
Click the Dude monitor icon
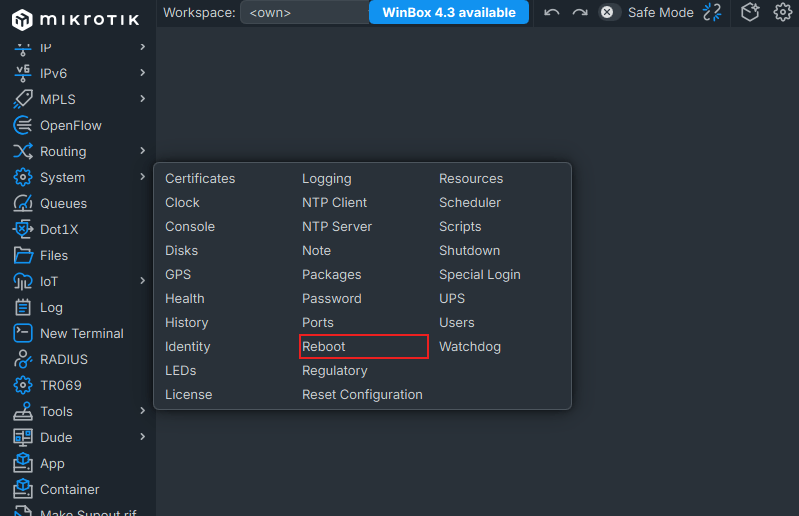[23, 437]
